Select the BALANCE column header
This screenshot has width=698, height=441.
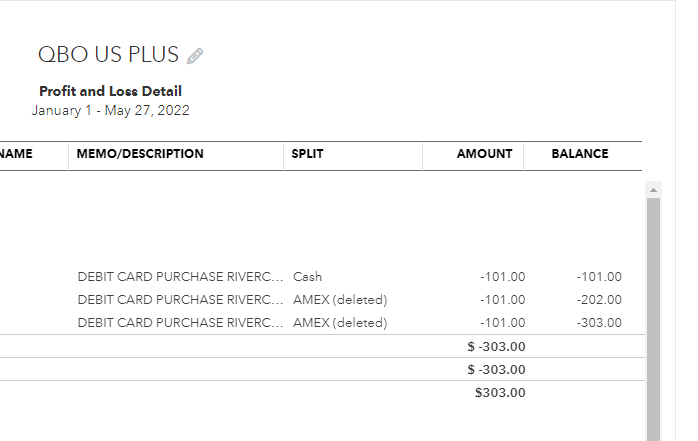click(x=579, y=154)
